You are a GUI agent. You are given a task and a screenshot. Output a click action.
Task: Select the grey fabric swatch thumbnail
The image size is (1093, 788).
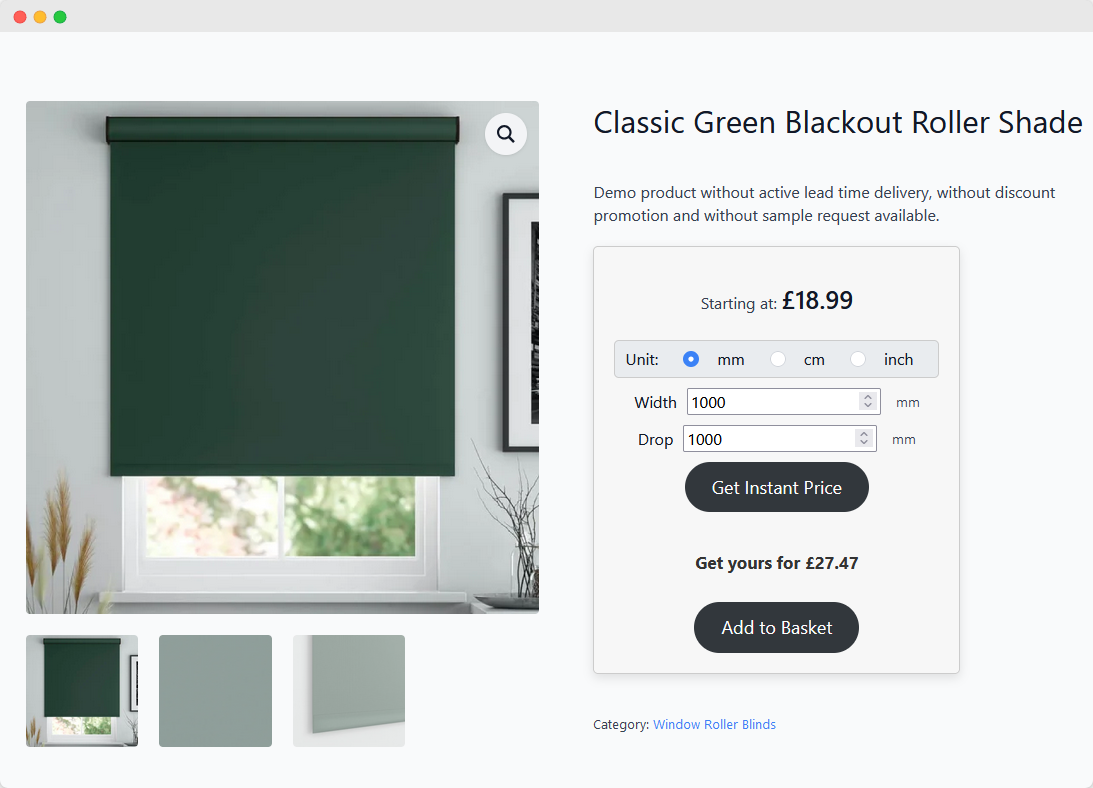point(215,691)
